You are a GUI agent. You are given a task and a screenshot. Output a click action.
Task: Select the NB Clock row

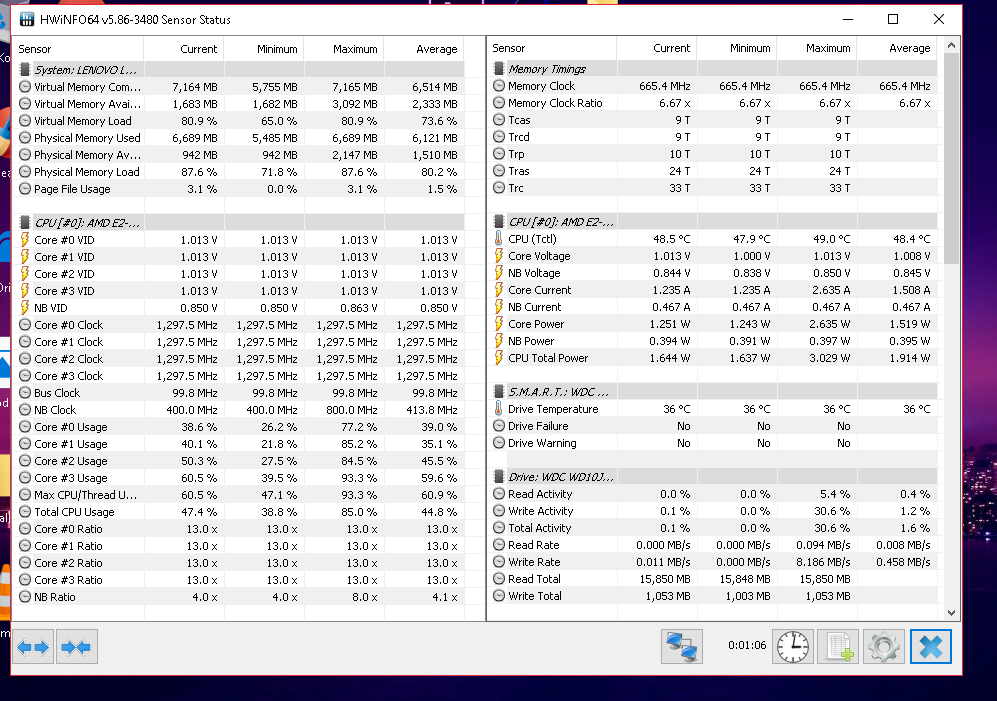238,410
